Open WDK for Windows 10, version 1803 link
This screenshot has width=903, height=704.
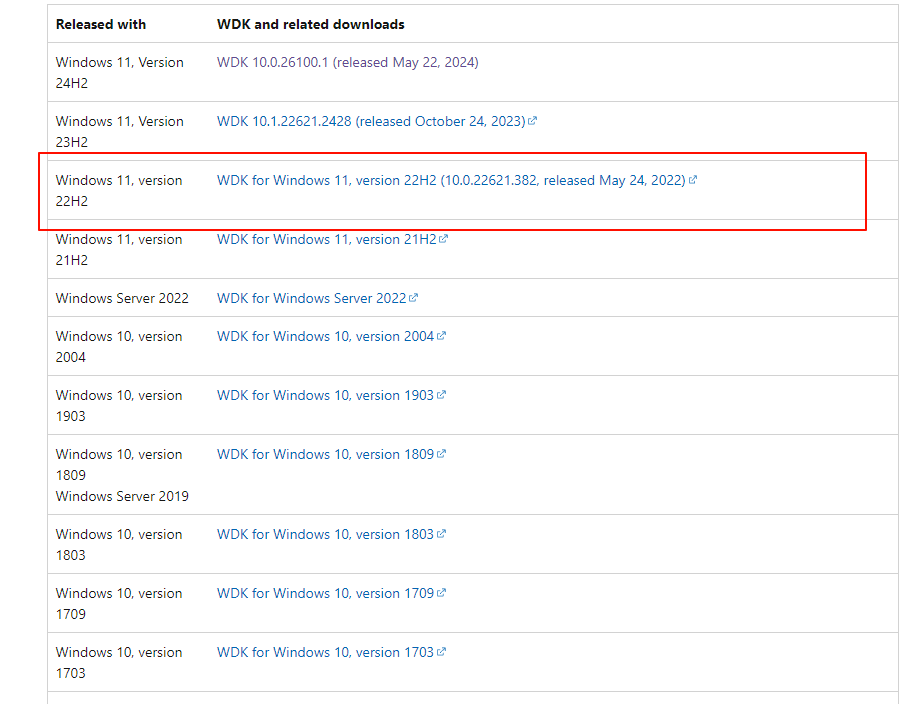[325, 534]
